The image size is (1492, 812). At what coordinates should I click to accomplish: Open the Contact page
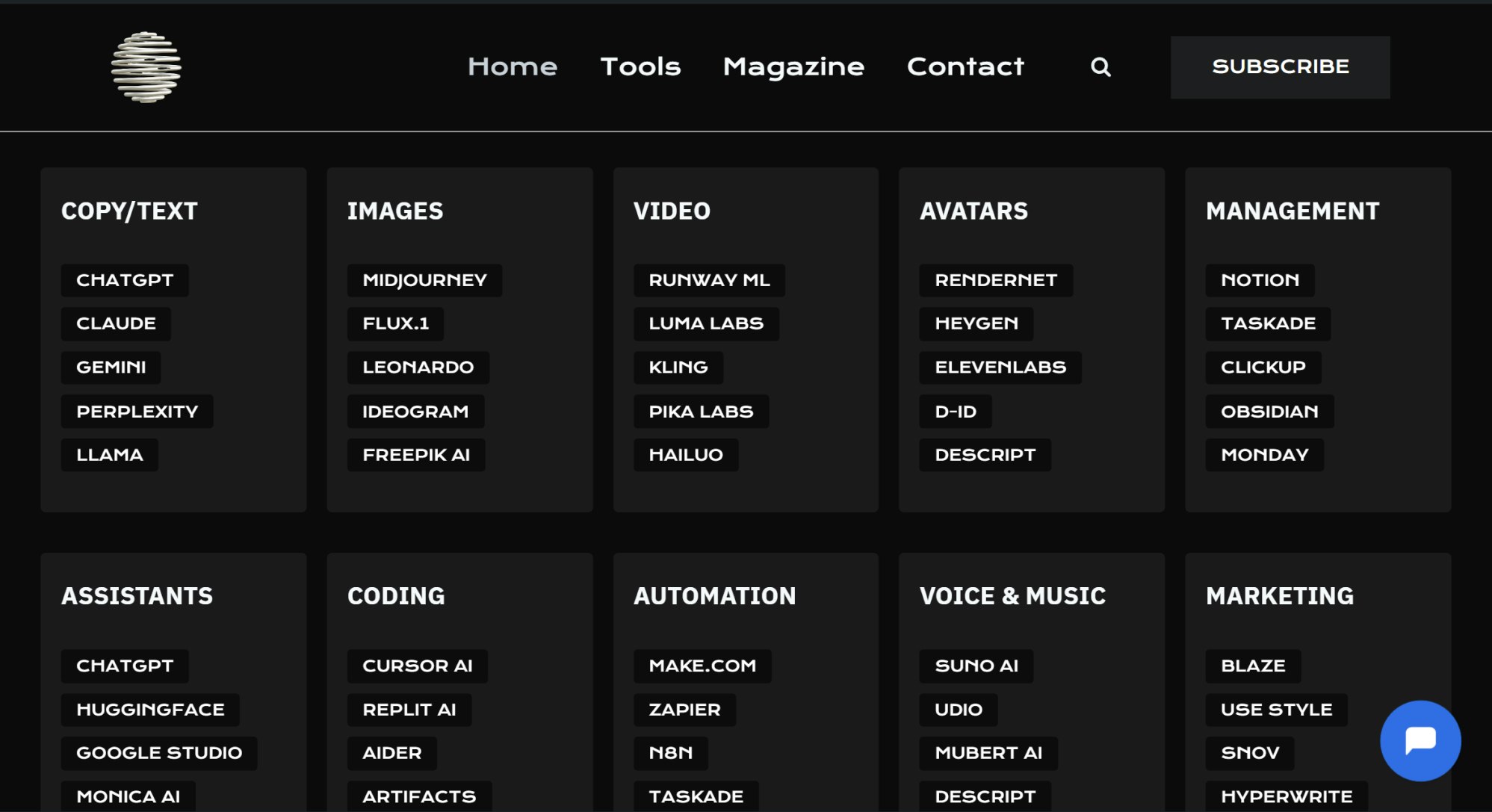click(x=965, y=67)
